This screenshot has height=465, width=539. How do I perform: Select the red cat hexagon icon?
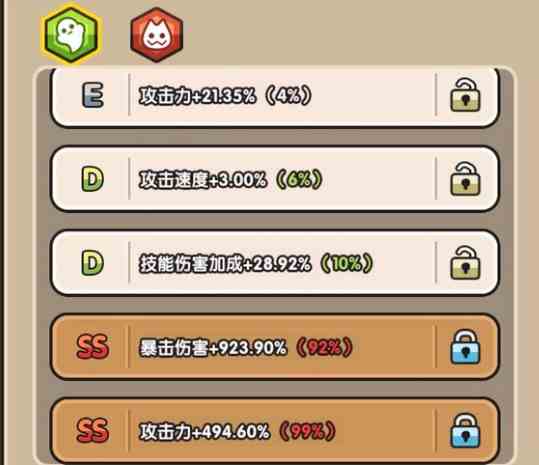157,35
